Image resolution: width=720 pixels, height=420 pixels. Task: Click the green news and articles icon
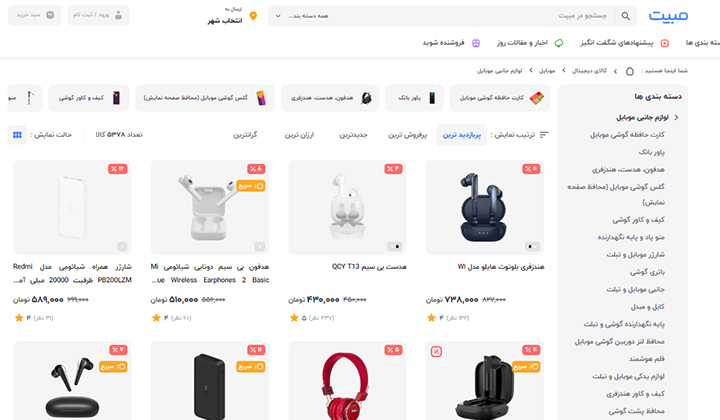559,43
